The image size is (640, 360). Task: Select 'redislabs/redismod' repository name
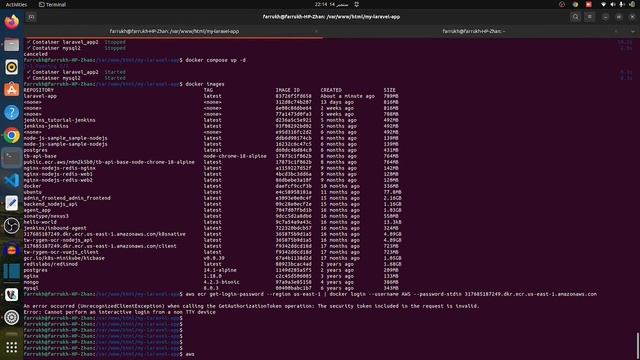pyautogui.click(x=51, y=264)
